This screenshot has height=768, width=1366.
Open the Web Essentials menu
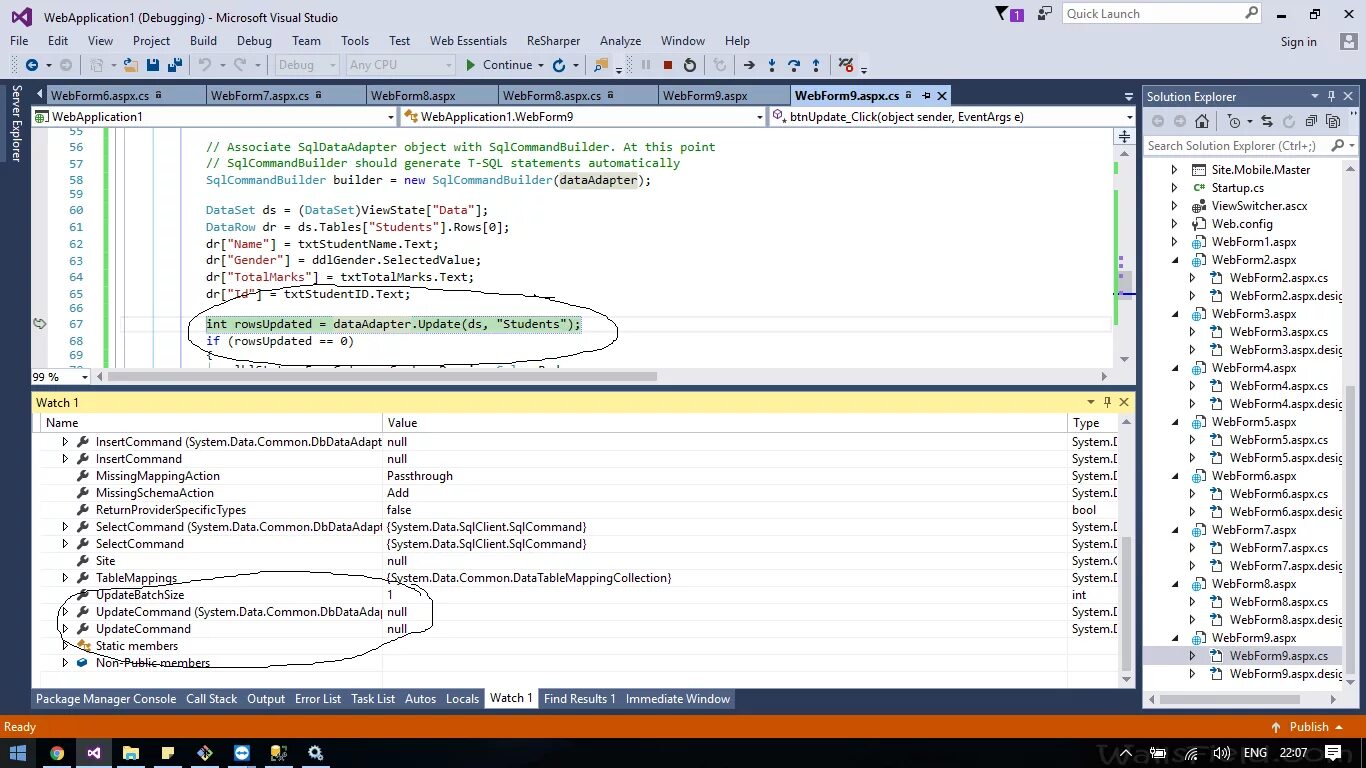[468, 41]
